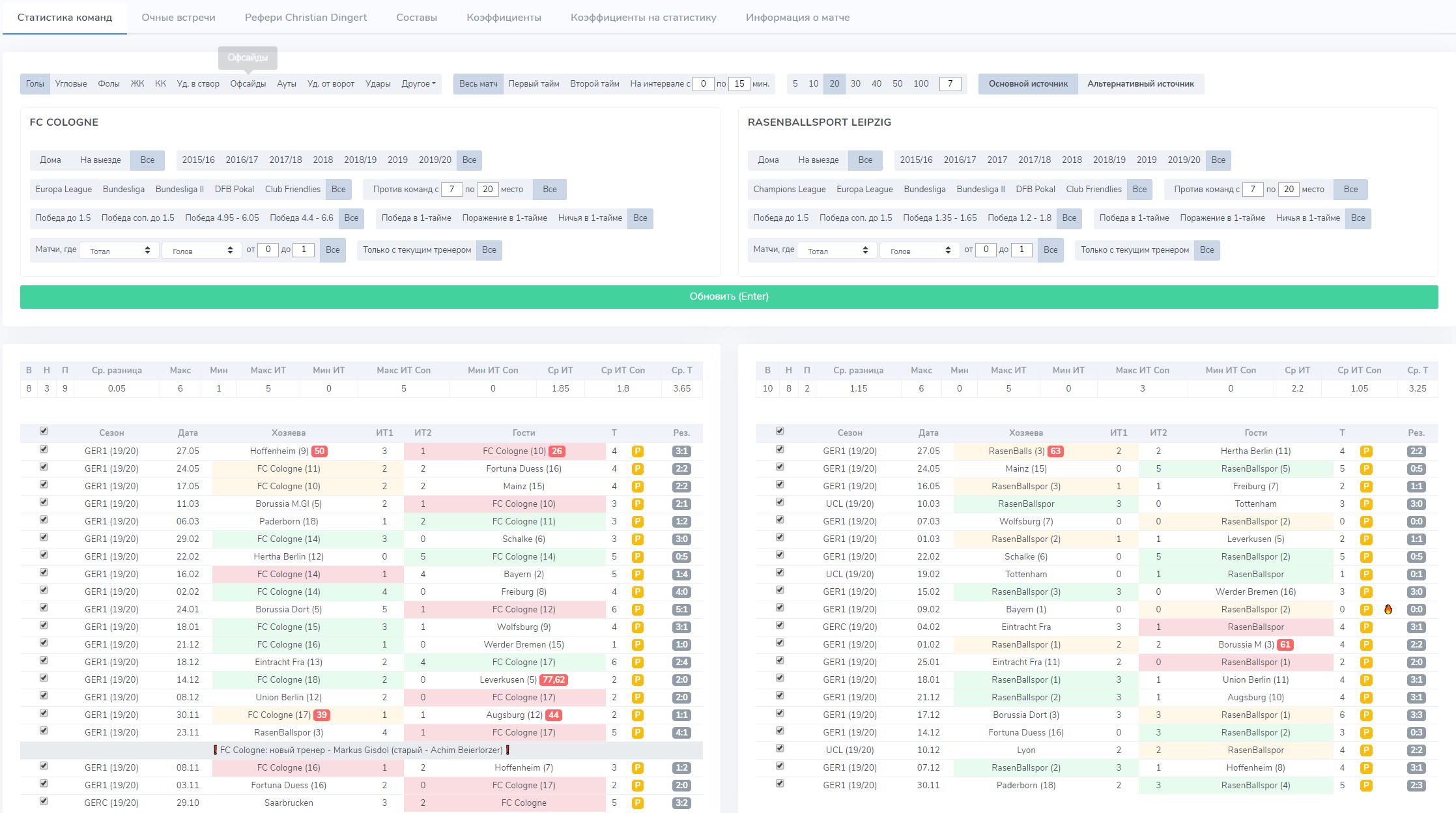The height and width of the screenshot is (813, 1456).
Task: Select Победа в 1-тайме for Leipzig
Action: [1134, 218]
